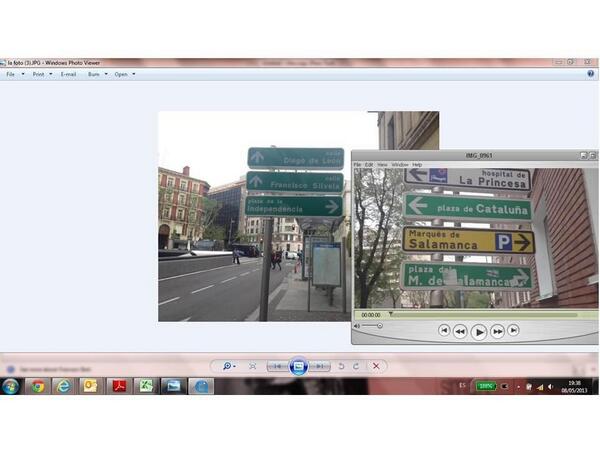The width and height of the screenshot is (600, 450).
Task: Expand the Print dropdown arrow
Action: point(51,74)
